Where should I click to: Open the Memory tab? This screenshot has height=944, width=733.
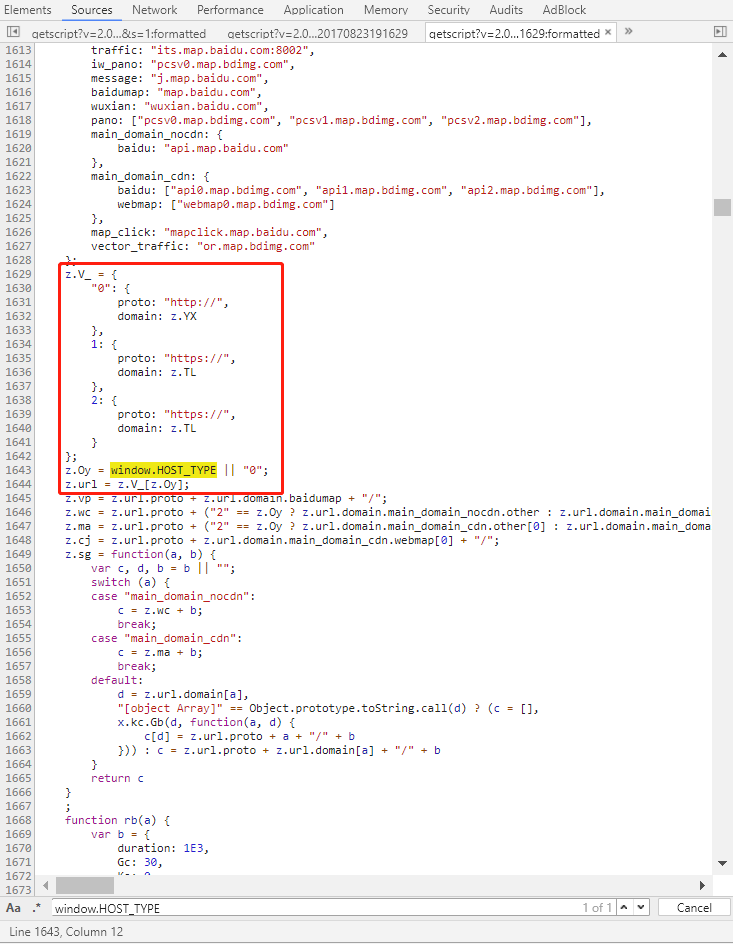click(386, 10)
